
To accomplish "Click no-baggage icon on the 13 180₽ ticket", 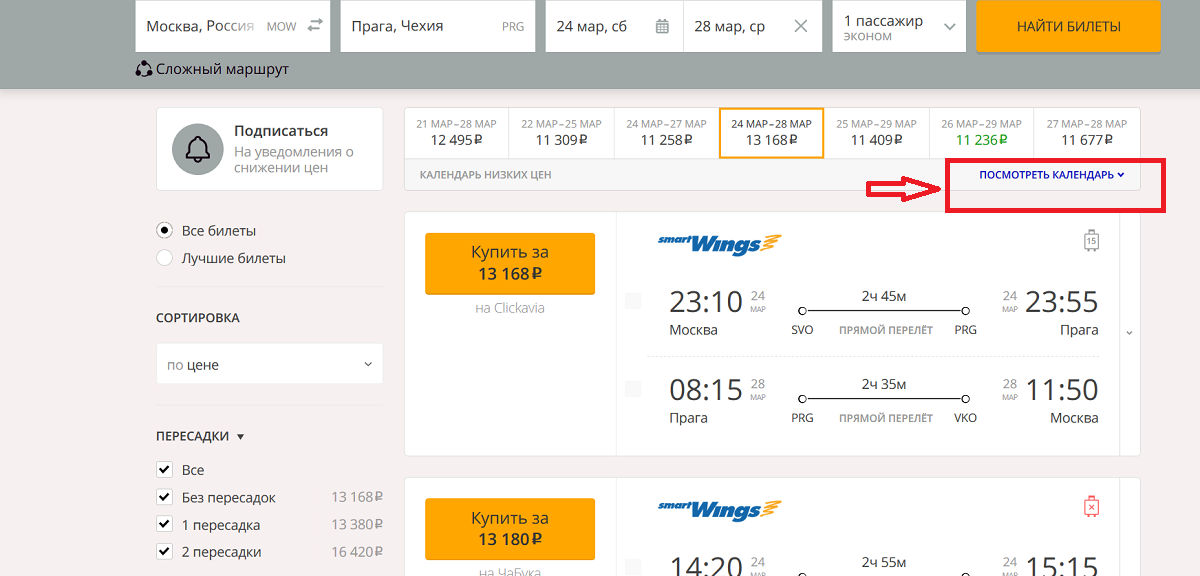I will click(1091, 507).
